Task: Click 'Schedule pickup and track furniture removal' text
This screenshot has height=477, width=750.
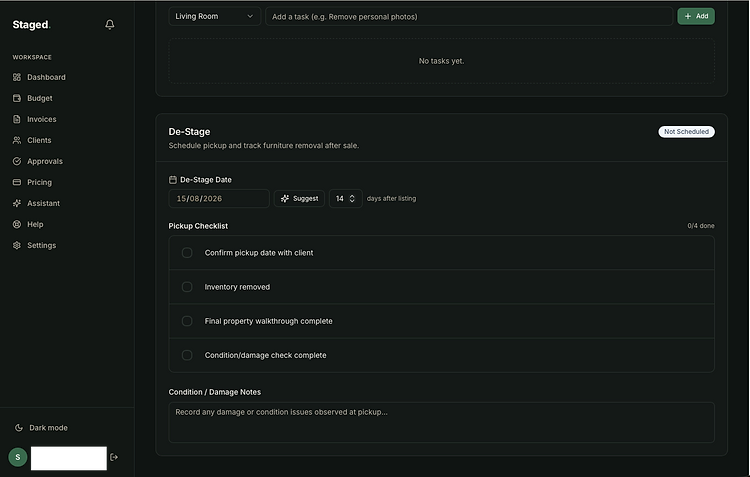Action: (x=264, y=145)
